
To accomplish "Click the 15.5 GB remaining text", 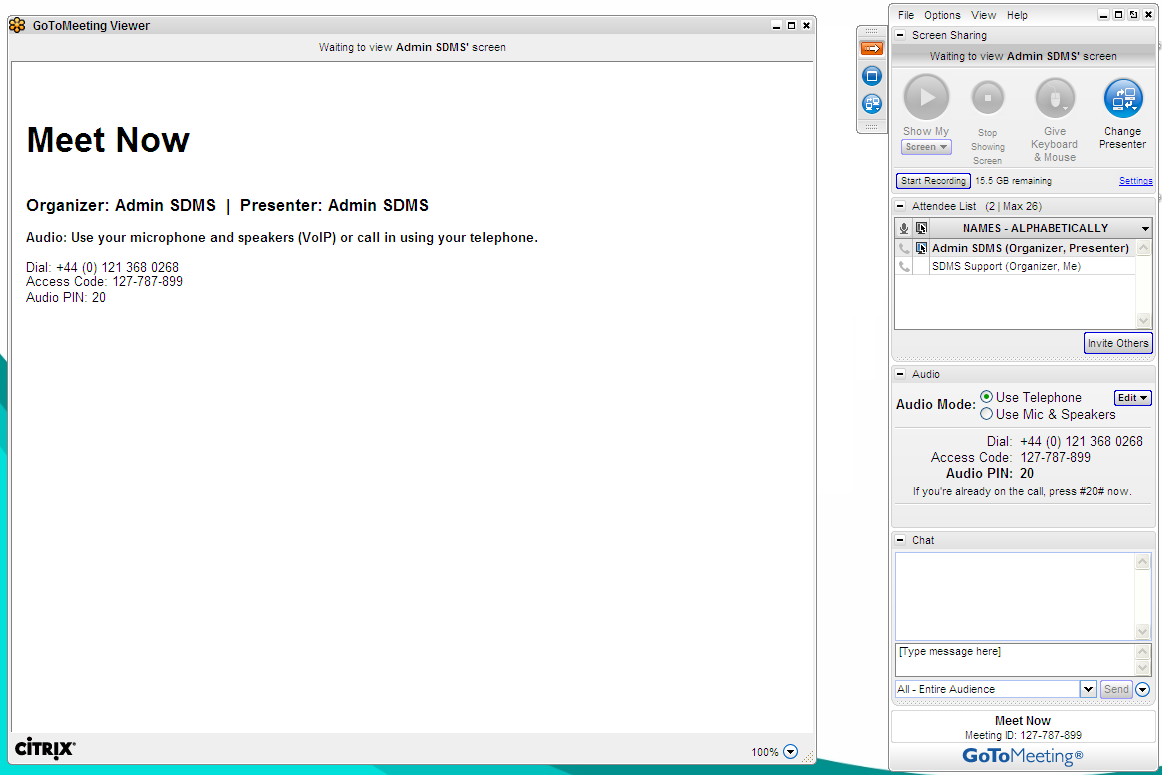I will coord(1013,181).
